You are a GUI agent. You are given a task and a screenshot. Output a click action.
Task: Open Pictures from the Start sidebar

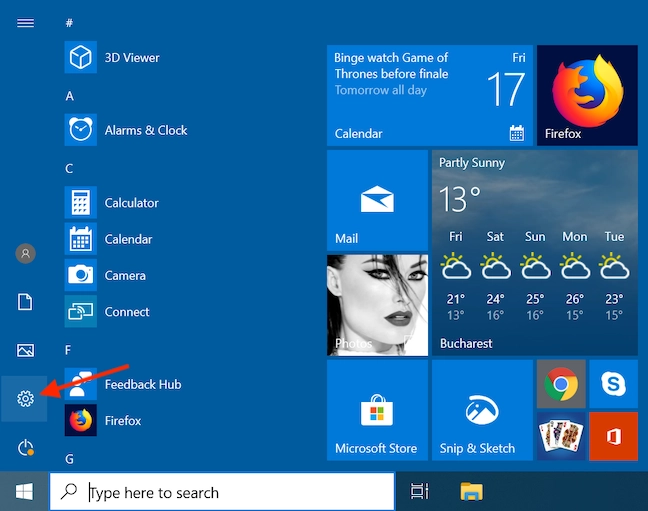(x=25, y=350)
